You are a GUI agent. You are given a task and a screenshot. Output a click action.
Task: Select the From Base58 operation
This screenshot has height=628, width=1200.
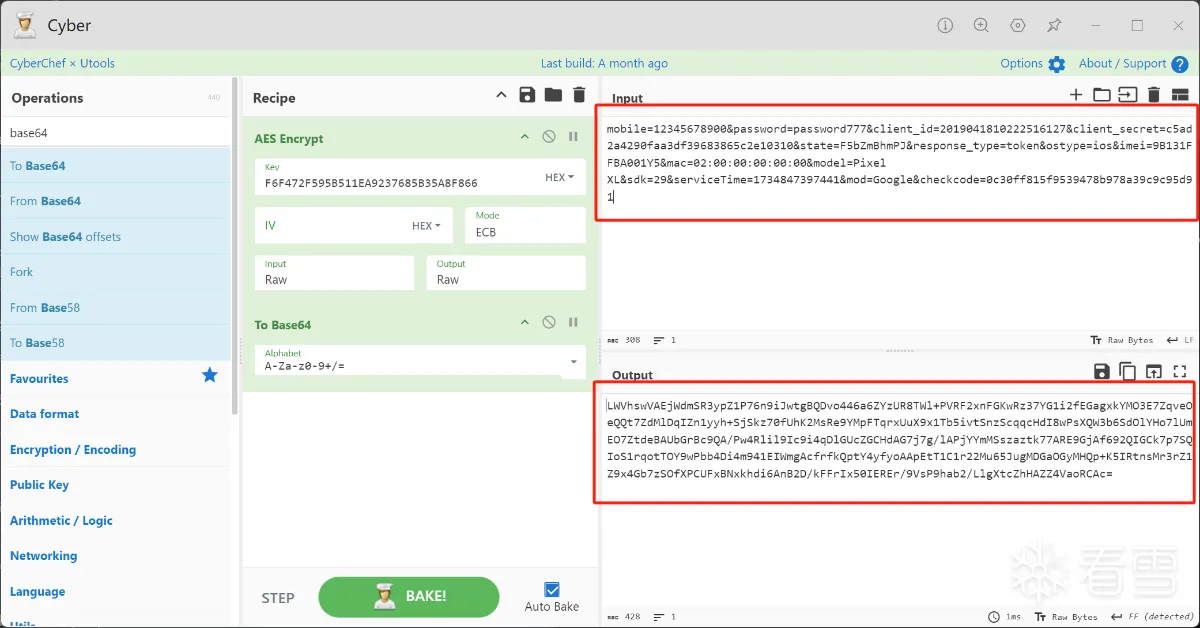click(x=115, y=308)
